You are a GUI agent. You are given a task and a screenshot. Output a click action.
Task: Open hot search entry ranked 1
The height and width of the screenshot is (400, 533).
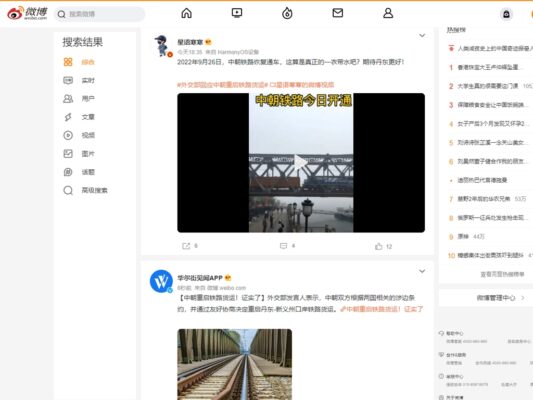[x=489, y=67]
